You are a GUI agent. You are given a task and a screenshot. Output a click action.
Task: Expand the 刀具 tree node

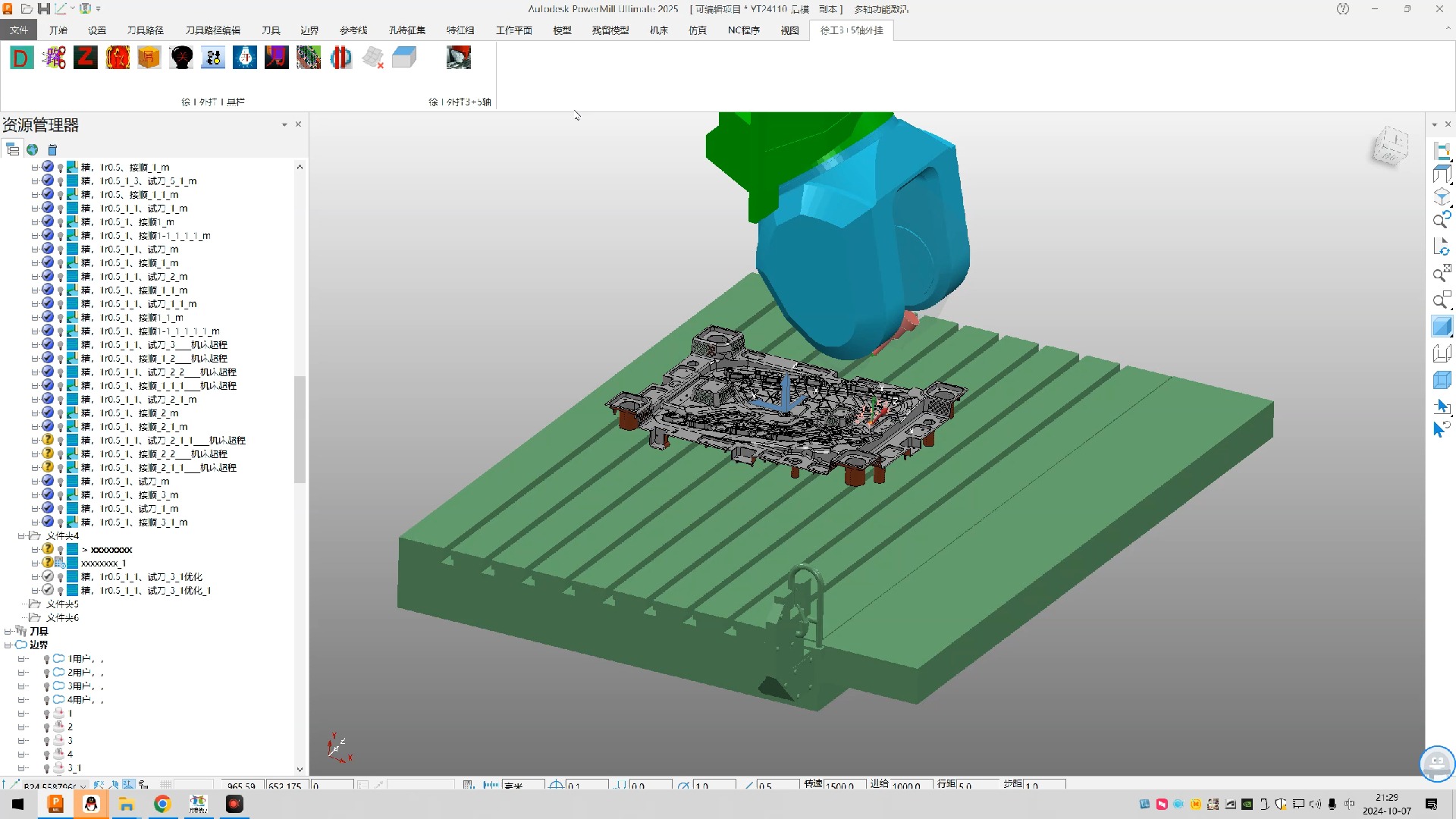tap(8, 632)
